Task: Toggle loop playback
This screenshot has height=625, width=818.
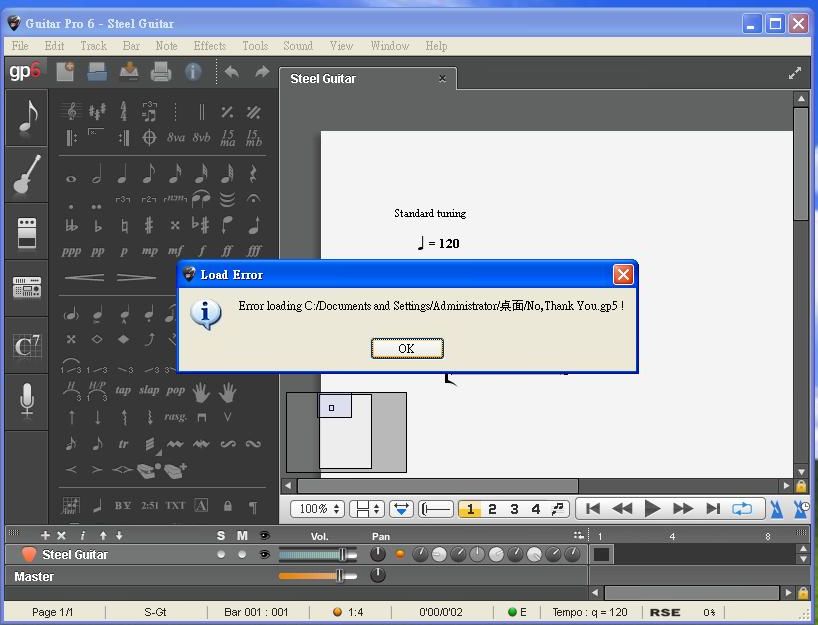Action: 742,508
